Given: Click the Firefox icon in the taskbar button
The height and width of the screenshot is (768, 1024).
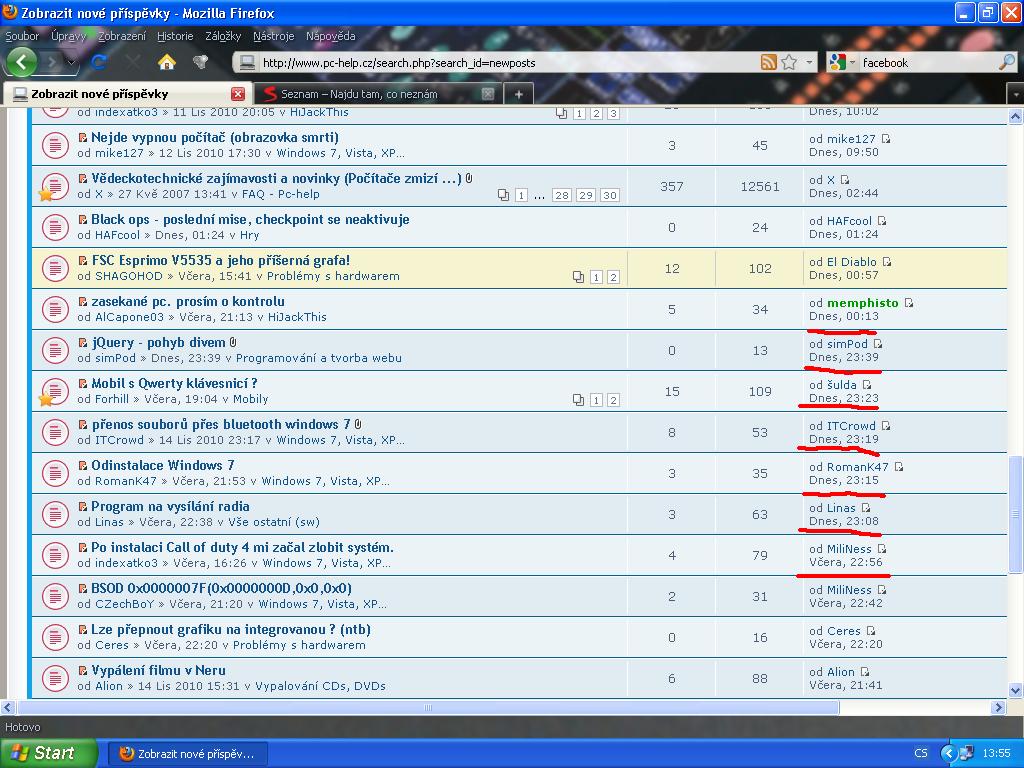Looking at the screenshot, I should point(127,754).
